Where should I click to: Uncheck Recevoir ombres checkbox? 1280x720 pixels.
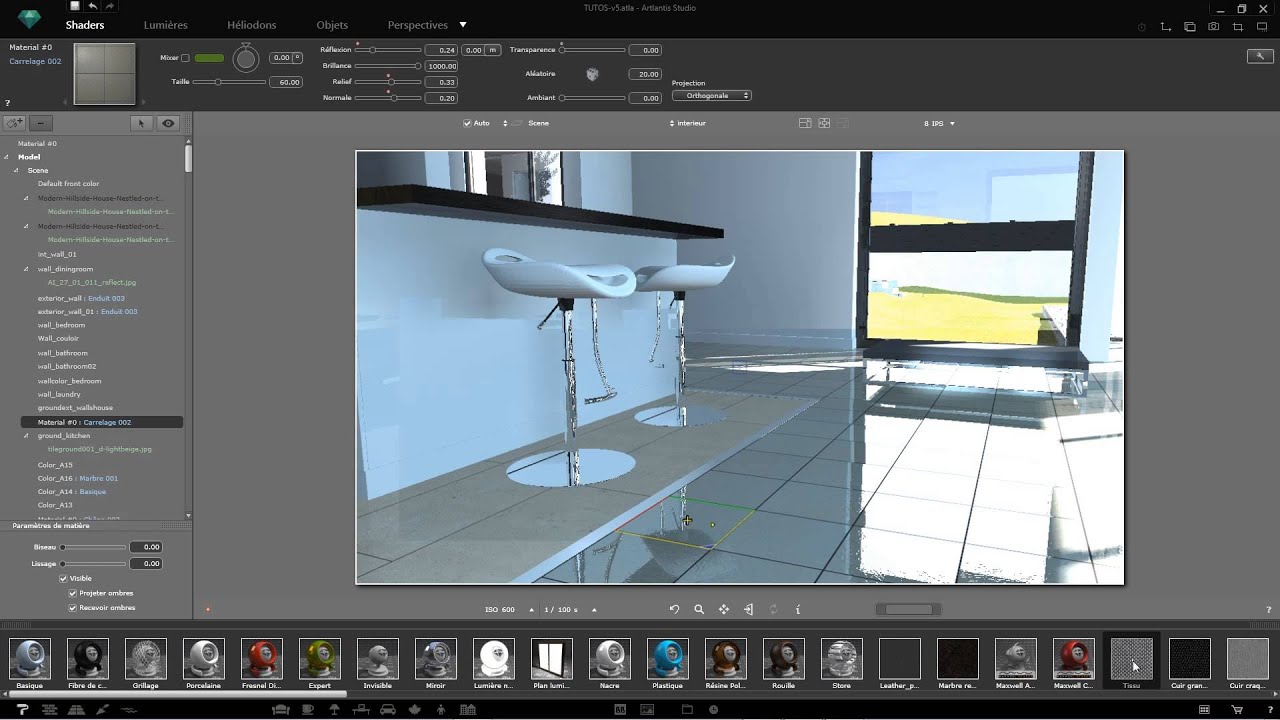(72, 607)
